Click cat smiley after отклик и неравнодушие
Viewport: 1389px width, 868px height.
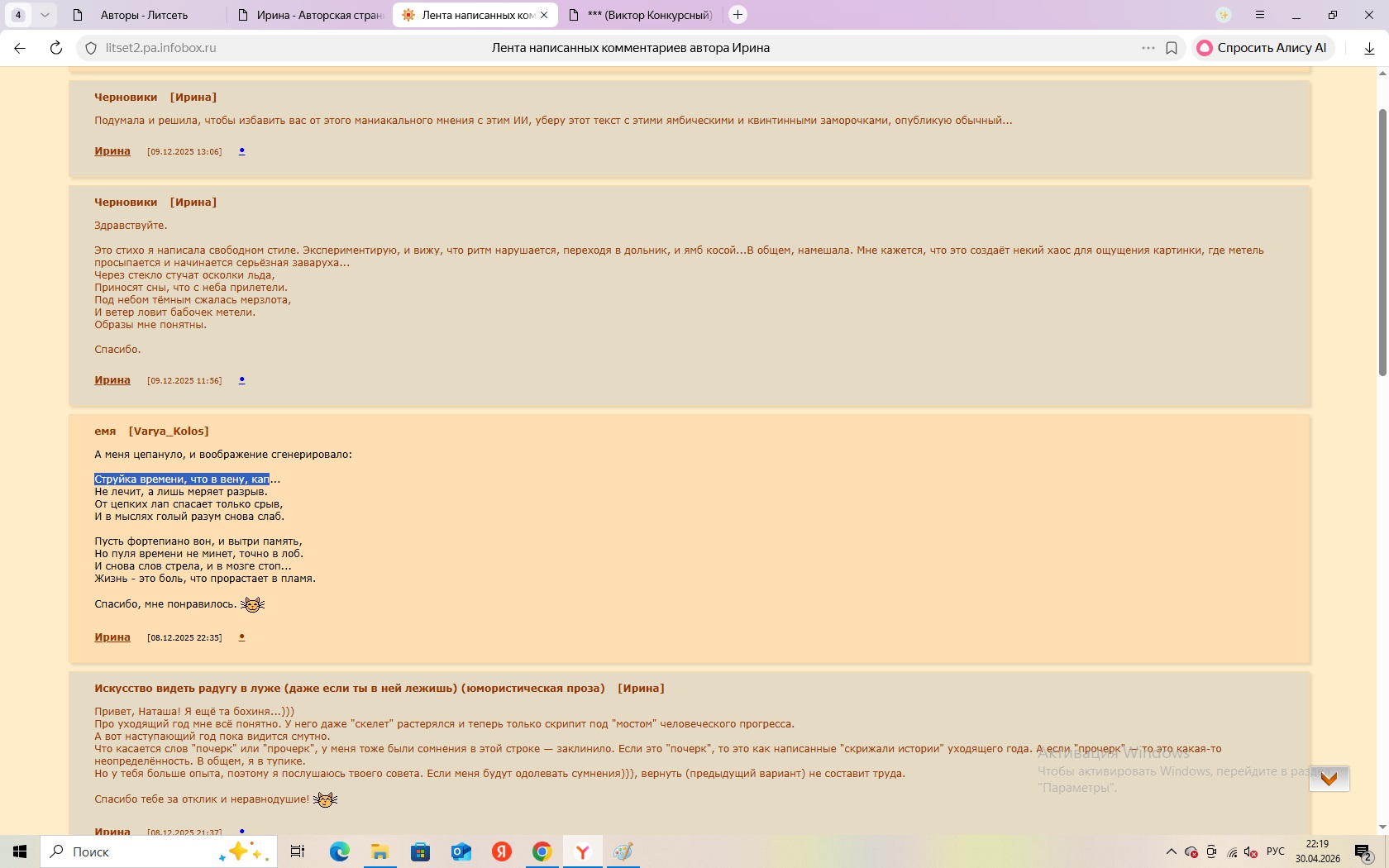pyautogui.click(x=325, y=799)
